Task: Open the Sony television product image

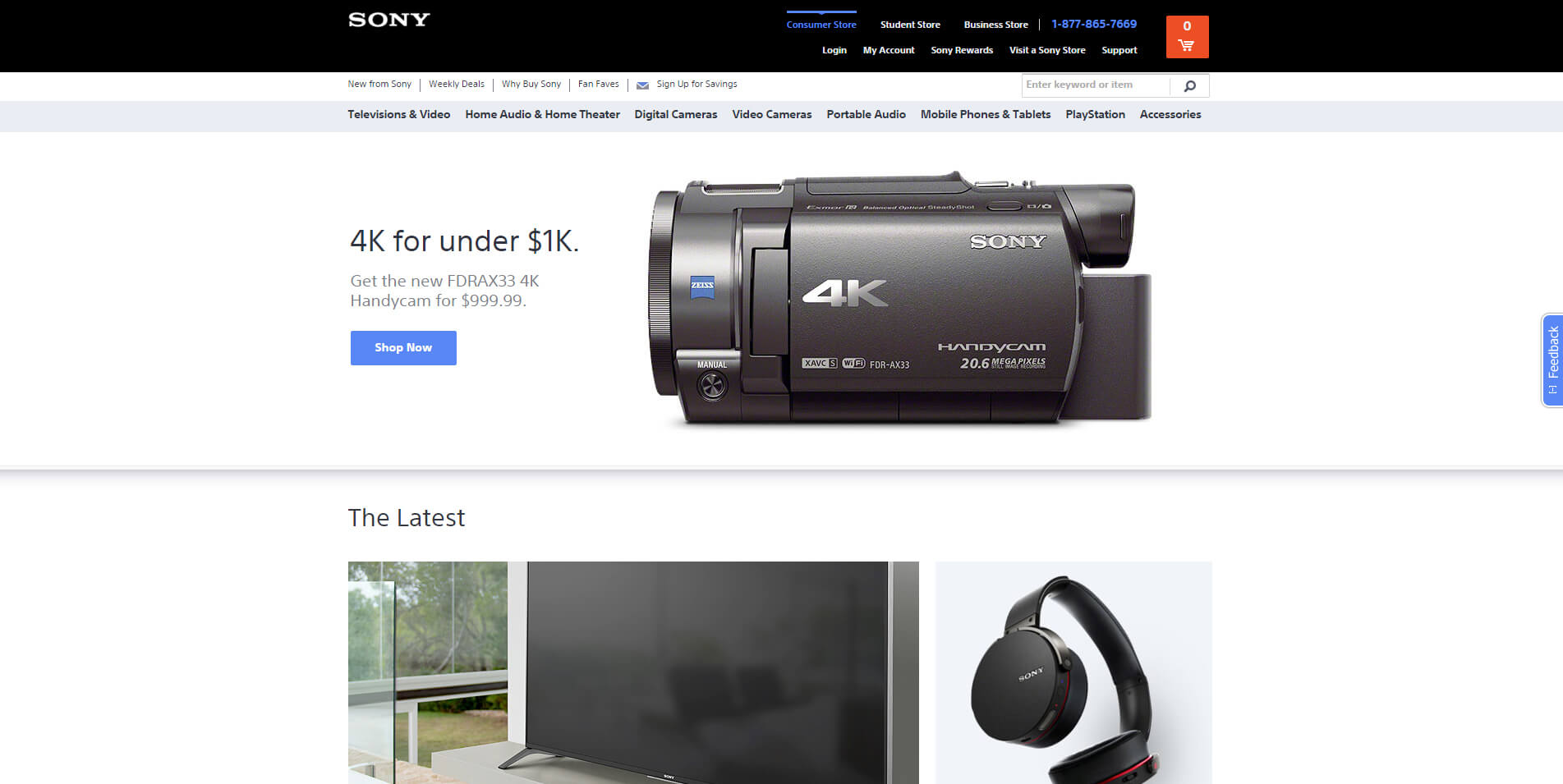Action: tap(632, 672)
